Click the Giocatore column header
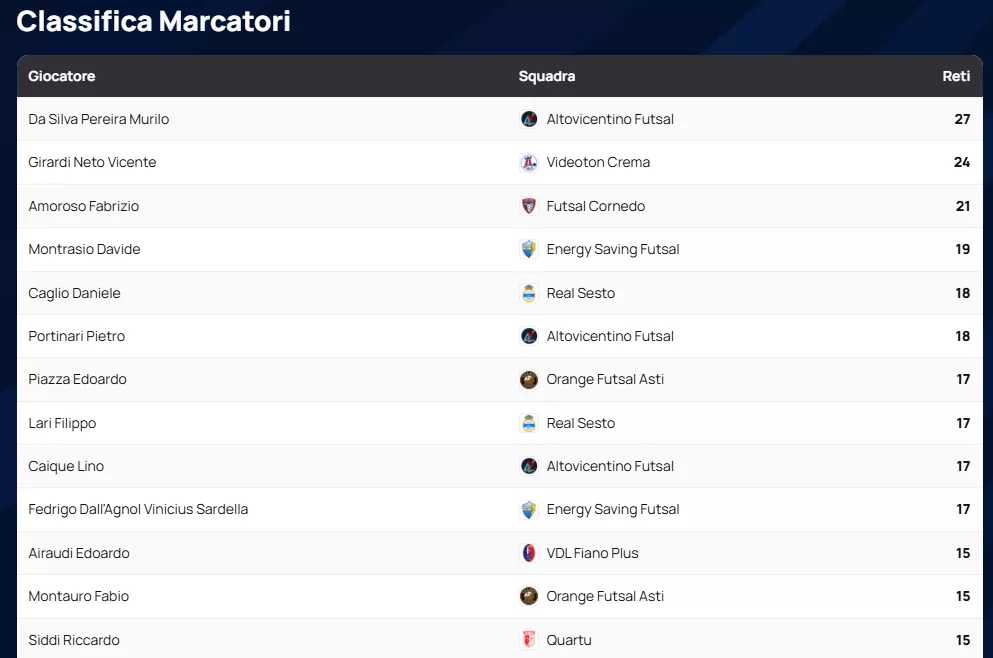The image size is (993, 658). [62, 76]
